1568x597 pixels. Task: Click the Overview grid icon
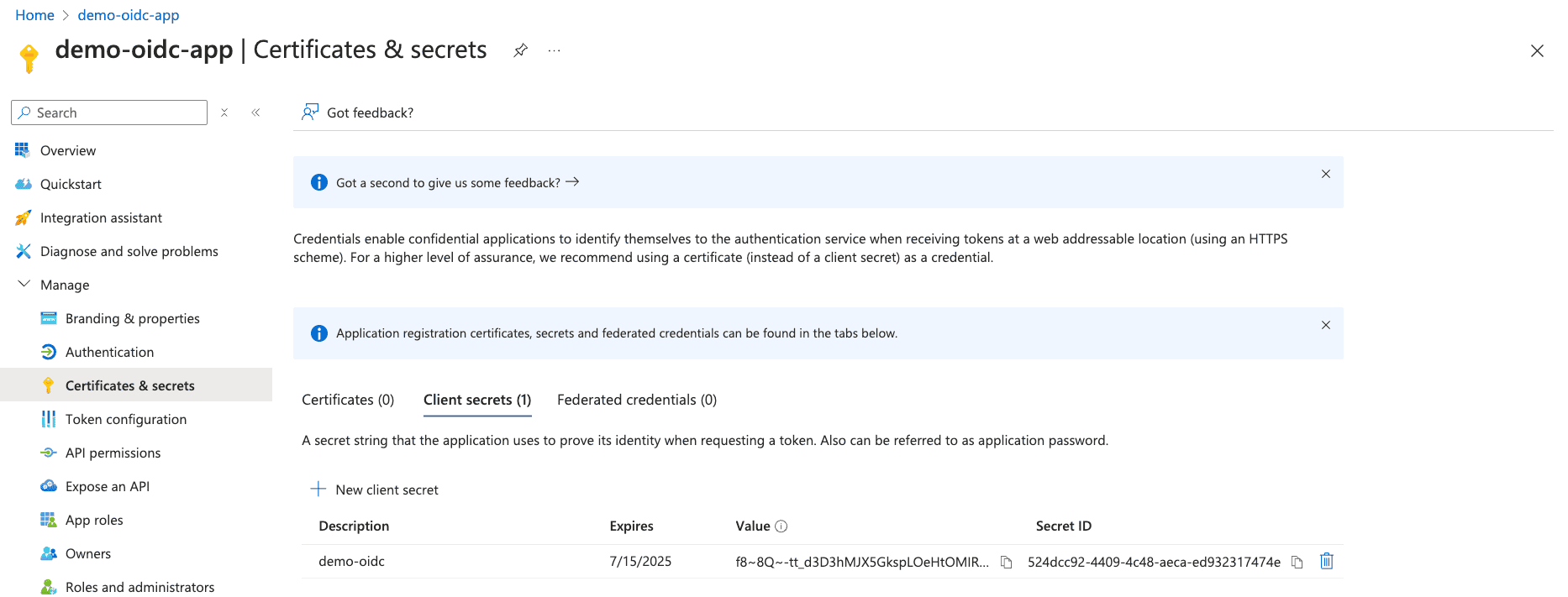tap(23, 150)
